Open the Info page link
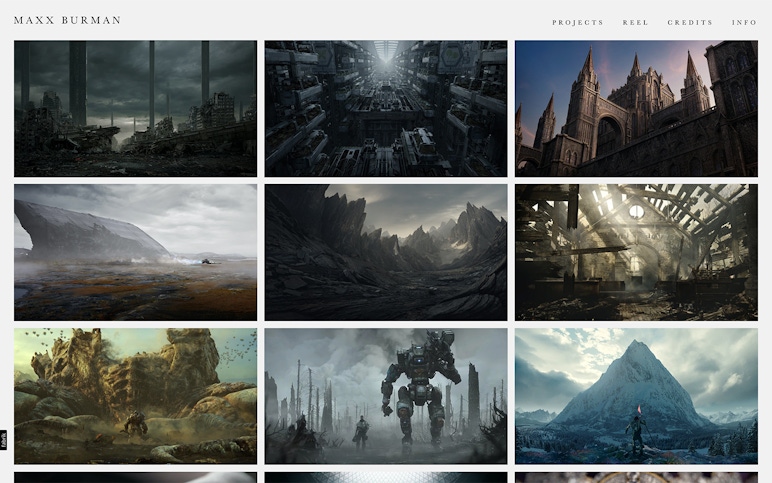Viewport: 772px width, 483px height. (744, 22)
